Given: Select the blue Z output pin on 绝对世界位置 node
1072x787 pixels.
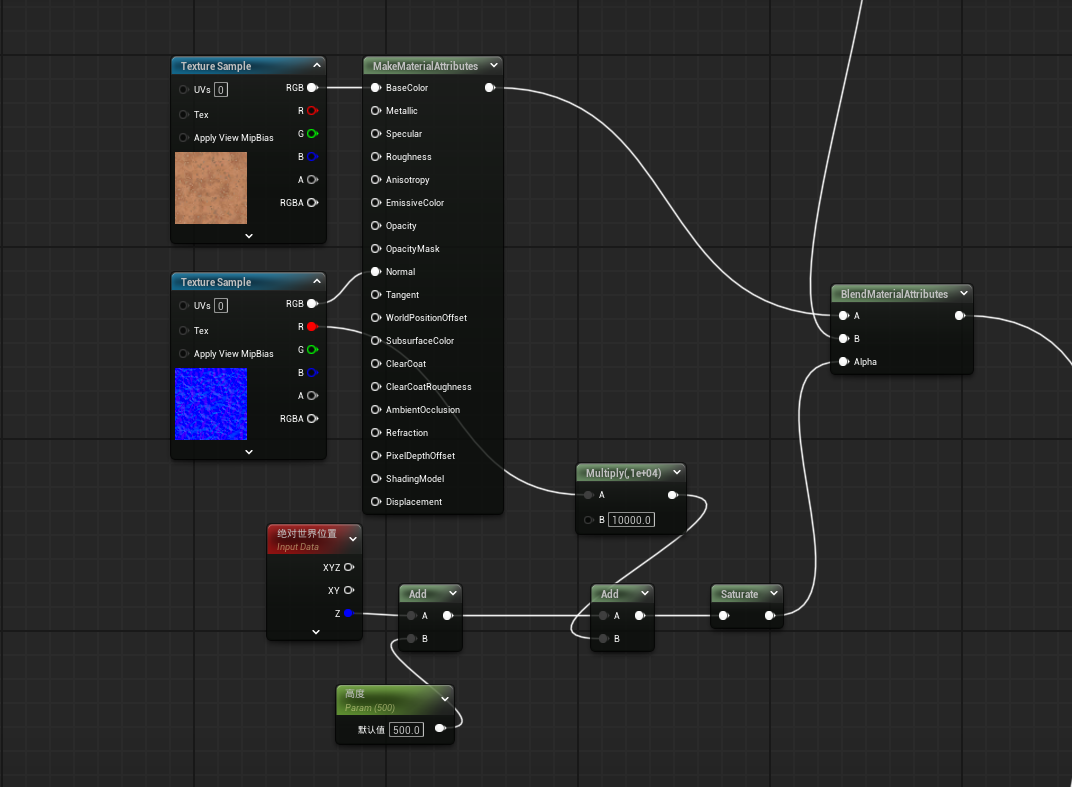Looking at the screenshot, I should click(348, 613).
